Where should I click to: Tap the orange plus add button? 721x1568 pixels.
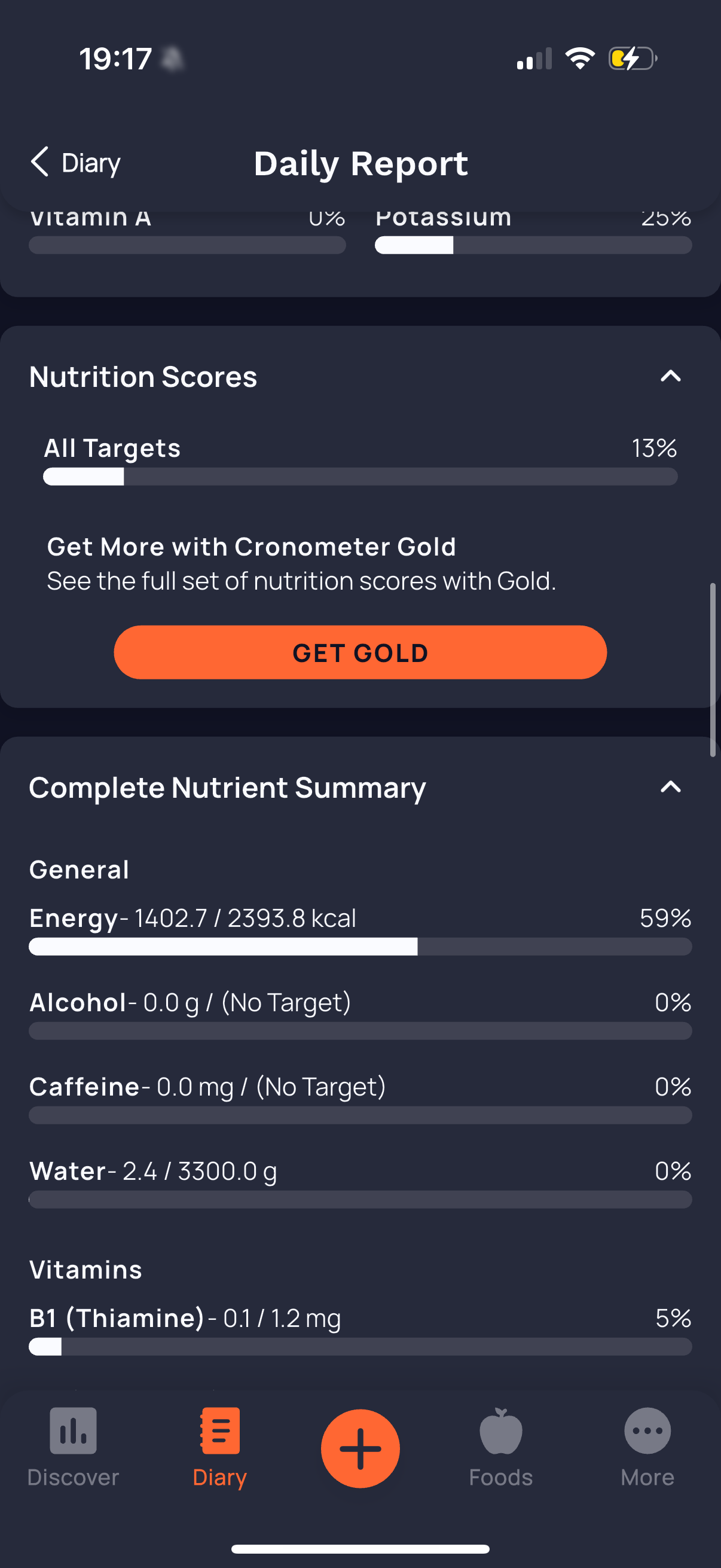360,1448
